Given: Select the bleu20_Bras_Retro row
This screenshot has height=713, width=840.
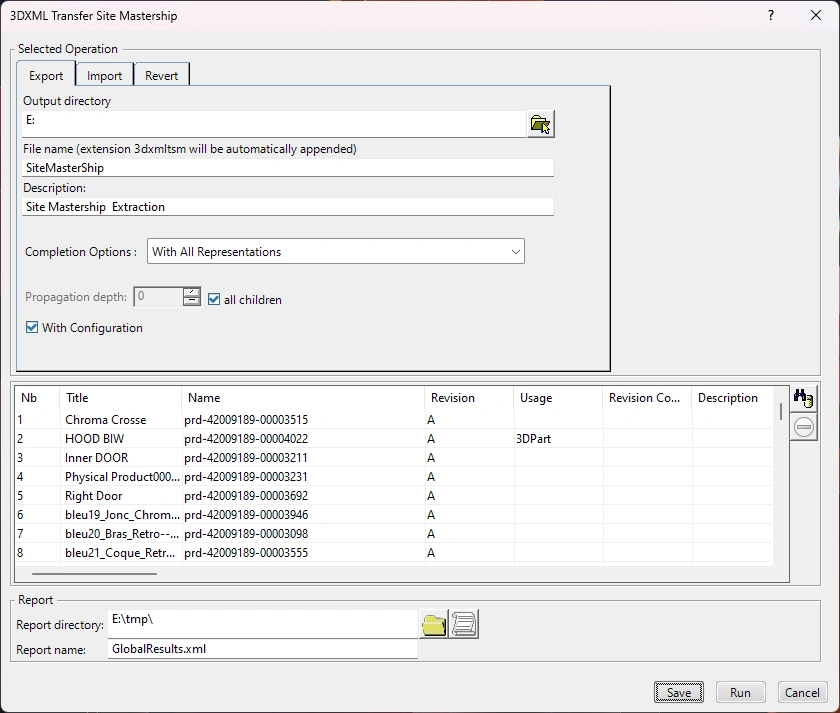Looking at the screenshot, I should pyautogui.click(x=394, y=534).
